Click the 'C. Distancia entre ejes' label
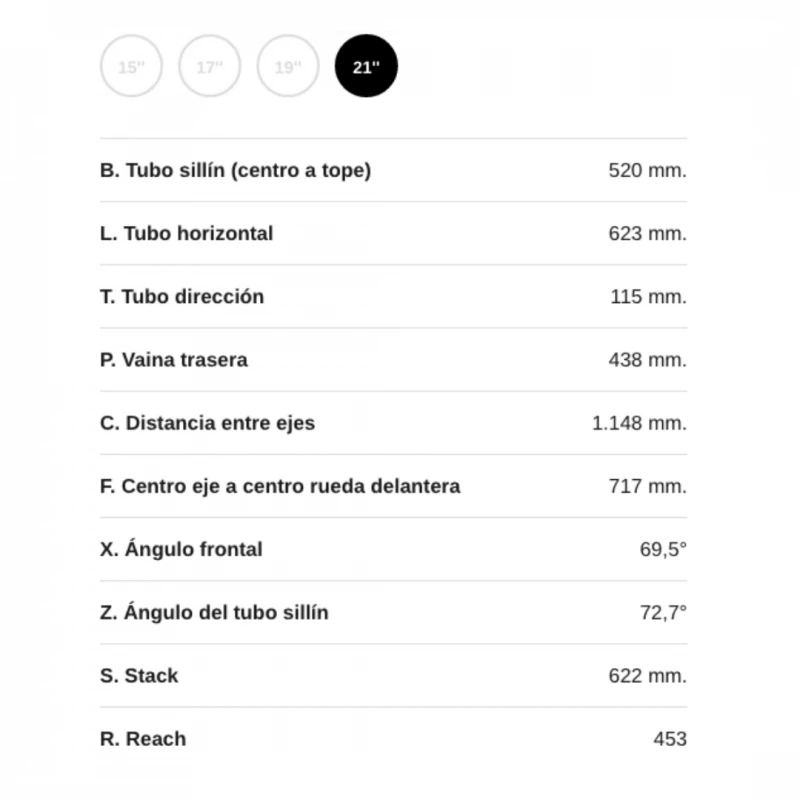The width and height of the screenshot is (800, 800). coord(207,423)
